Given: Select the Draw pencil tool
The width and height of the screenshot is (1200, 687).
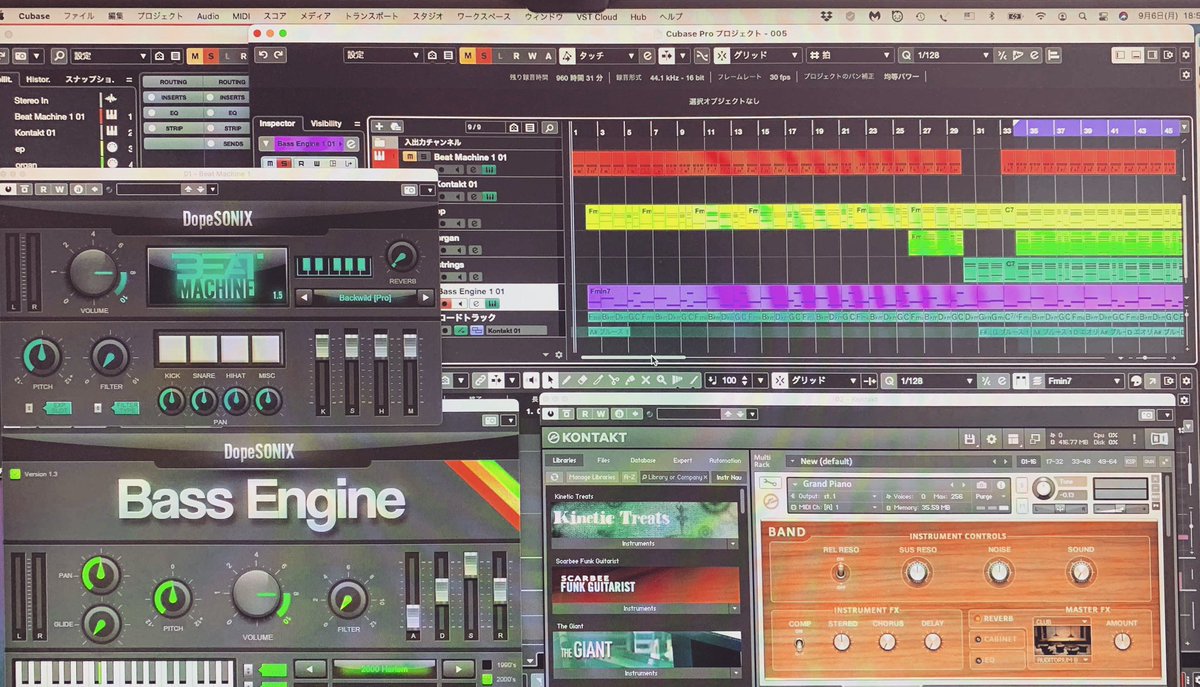Looking at the screenshot, I should 566,380.
